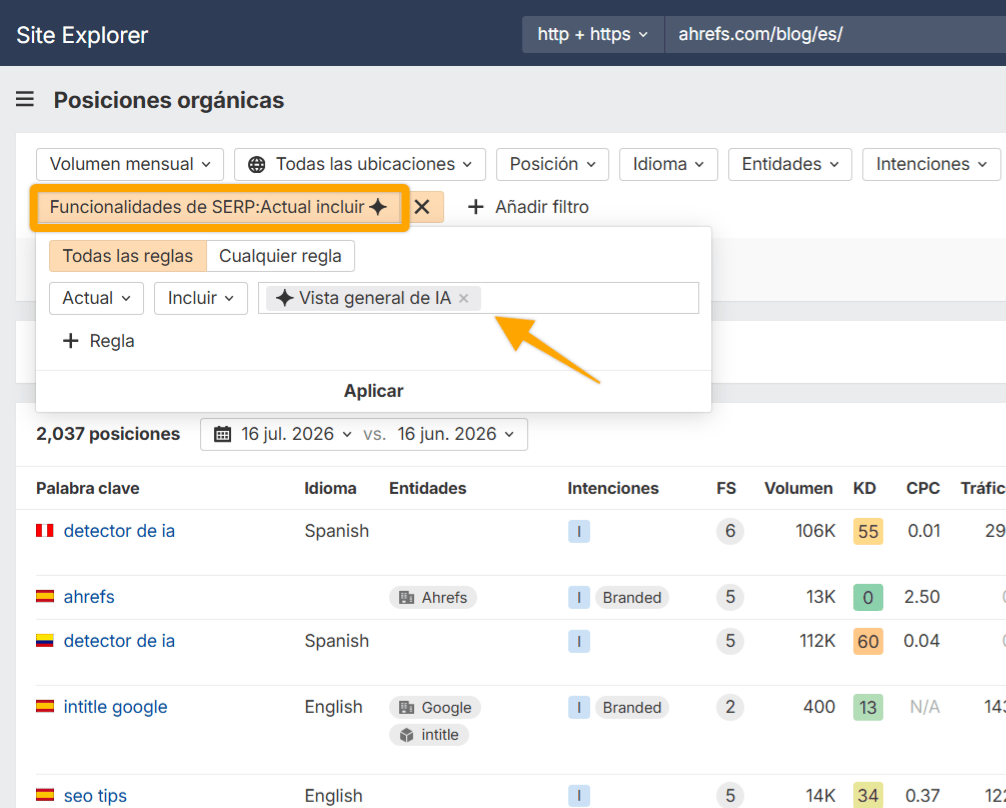Click the plus icon of Añadir filtro
Viewport: 1006px width, 808px height.
[475, 207]
